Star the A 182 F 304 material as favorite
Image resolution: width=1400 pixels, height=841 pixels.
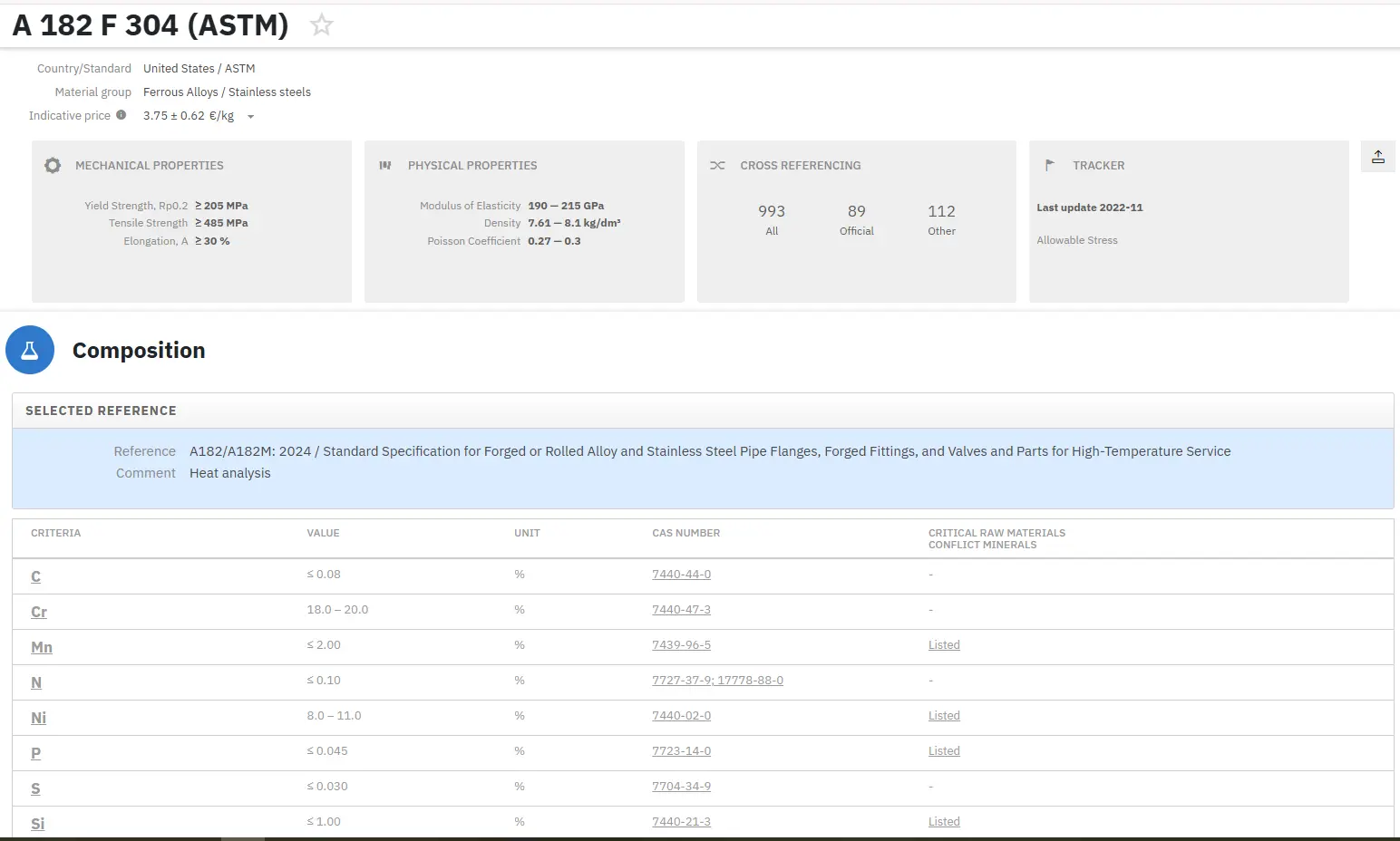tap(321, 24)
